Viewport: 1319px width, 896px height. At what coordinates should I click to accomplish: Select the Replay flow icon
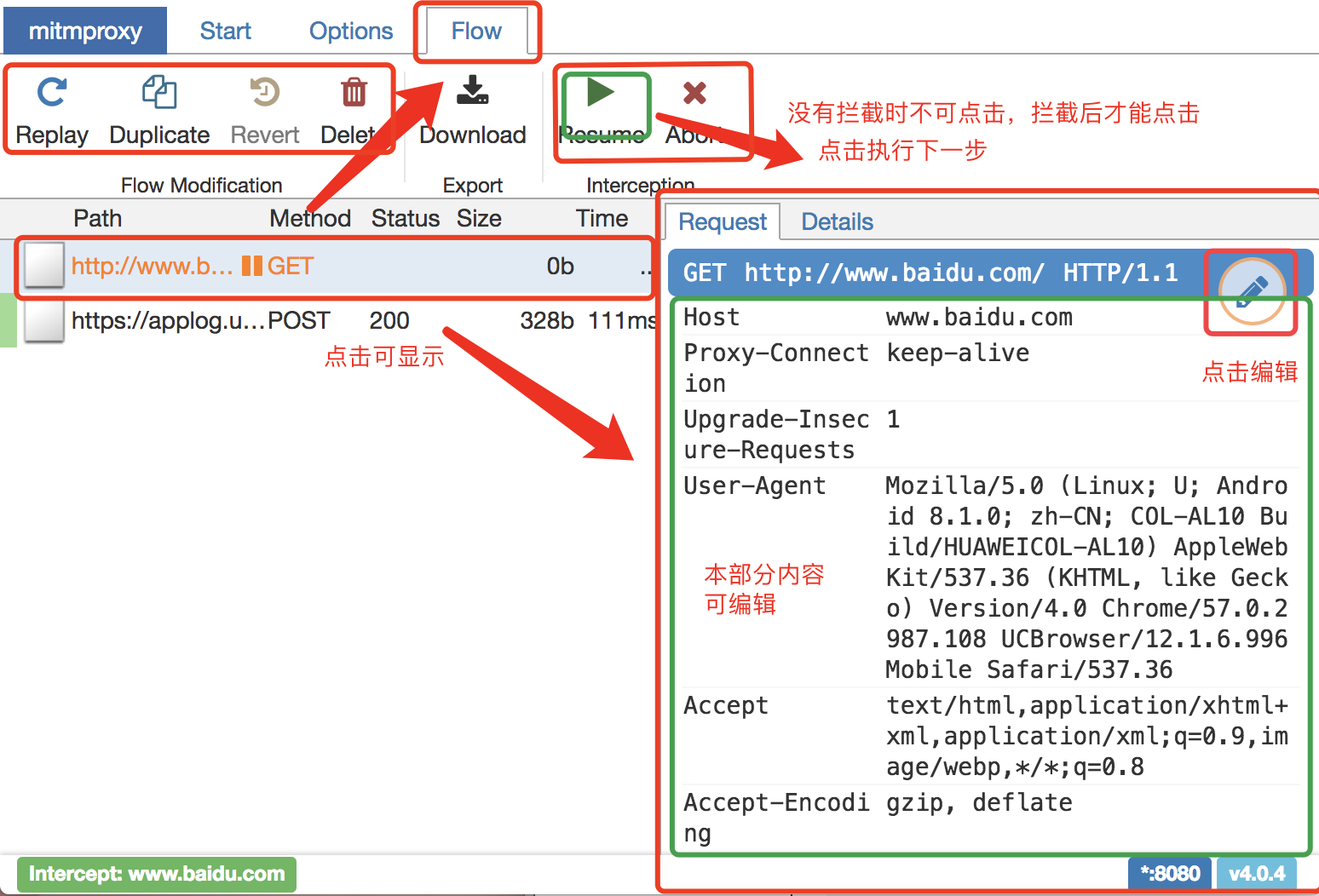[x=51, y=92]
